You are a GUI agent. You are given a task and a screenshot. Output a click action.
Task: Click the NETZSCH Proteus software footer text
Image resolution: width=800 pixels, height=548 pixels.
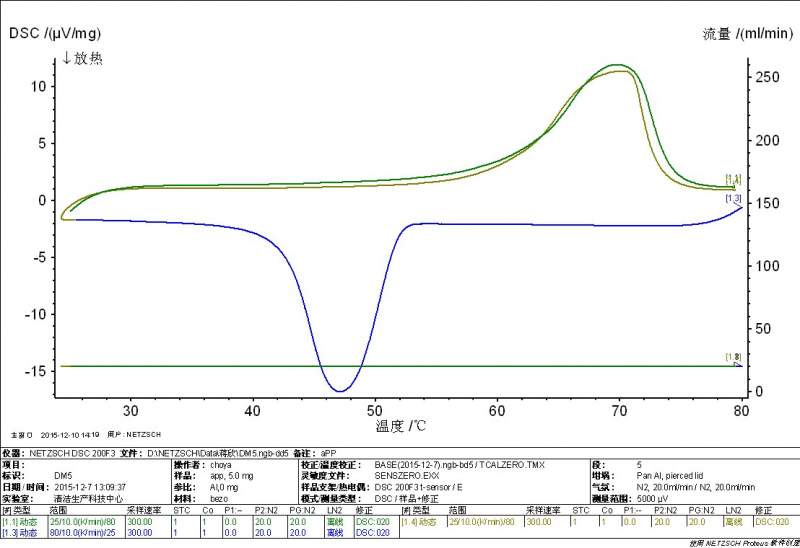click(744, 543)
